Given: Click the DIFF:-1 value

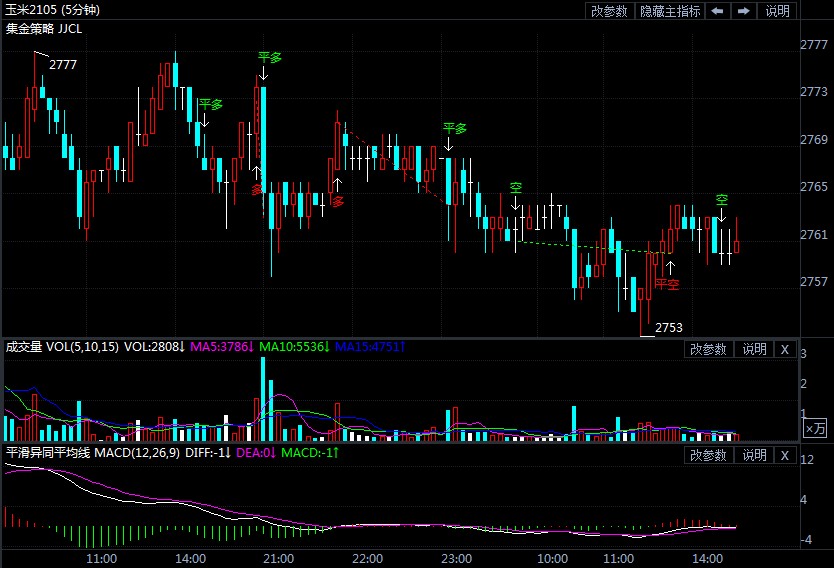Looking at the screenshot, I should (x=208, y=453).
